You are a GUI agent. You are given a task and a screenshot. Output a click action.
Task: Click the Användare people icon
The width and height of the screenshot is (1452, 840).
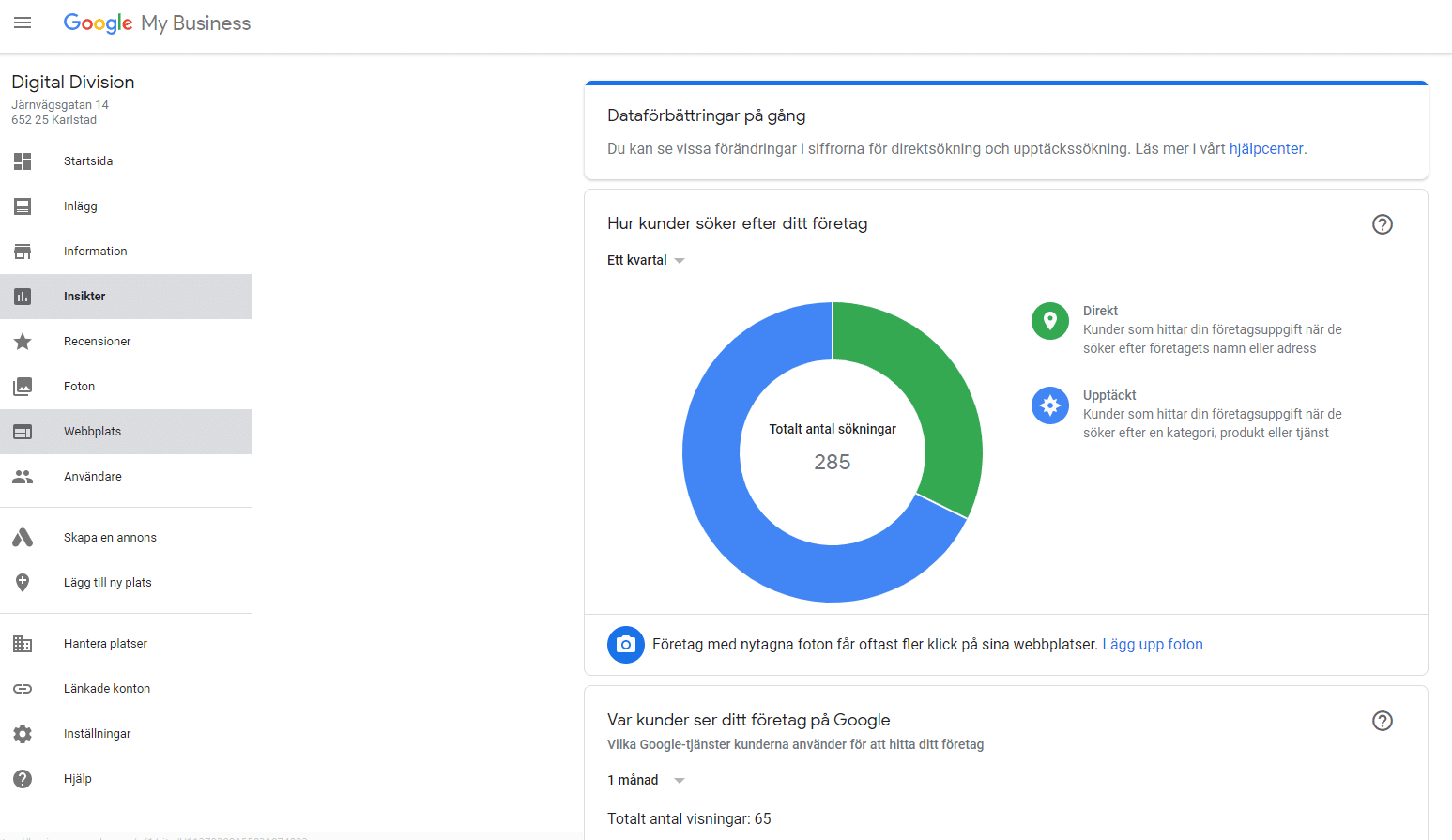pos(23,477)
